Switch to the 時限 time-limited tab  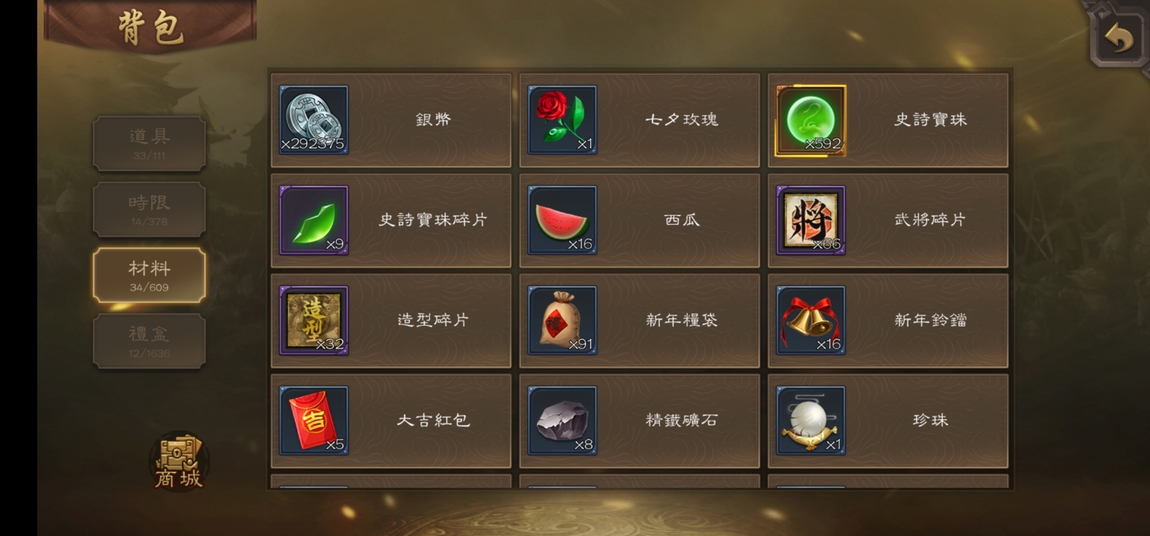[149, 209]
